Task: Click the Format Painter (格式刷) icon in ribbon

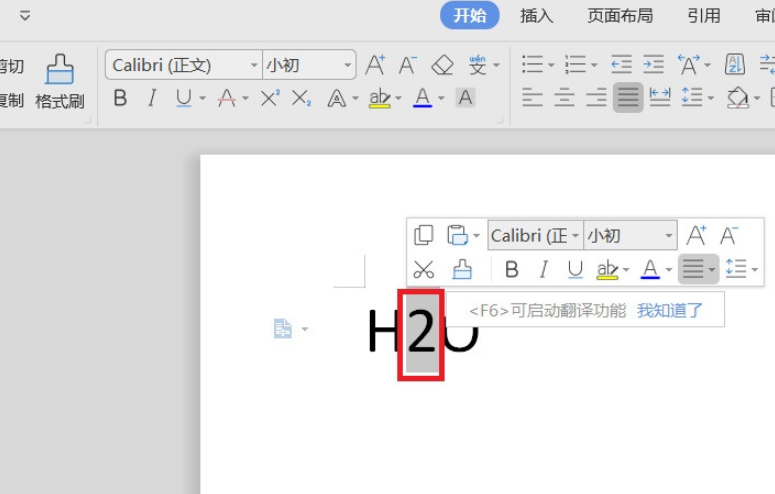Action: click(60, 70)
